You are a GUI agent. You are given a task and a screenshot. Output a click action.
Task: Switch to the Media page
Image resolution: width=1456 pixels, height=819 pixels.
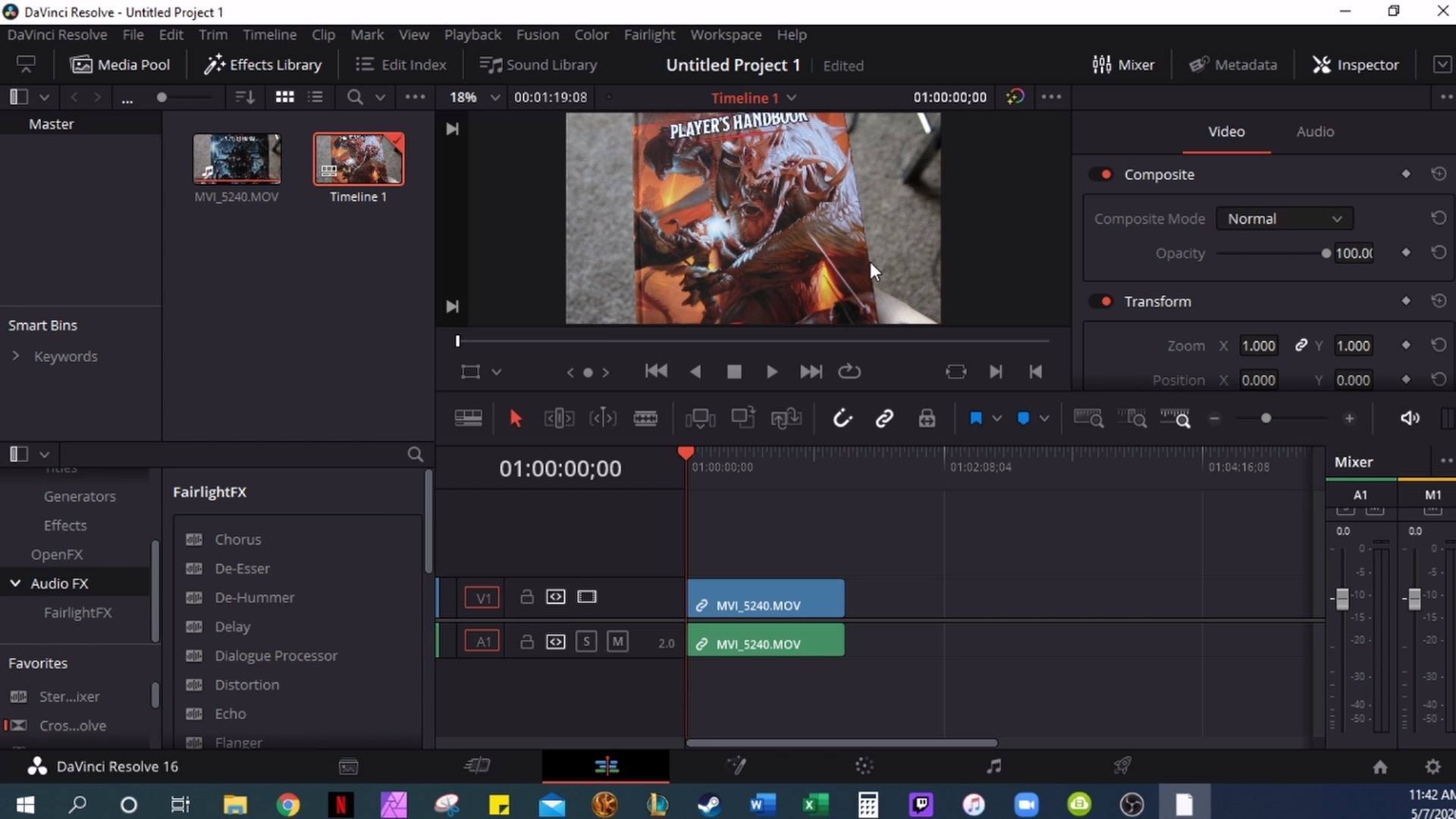tap(348, 767)
